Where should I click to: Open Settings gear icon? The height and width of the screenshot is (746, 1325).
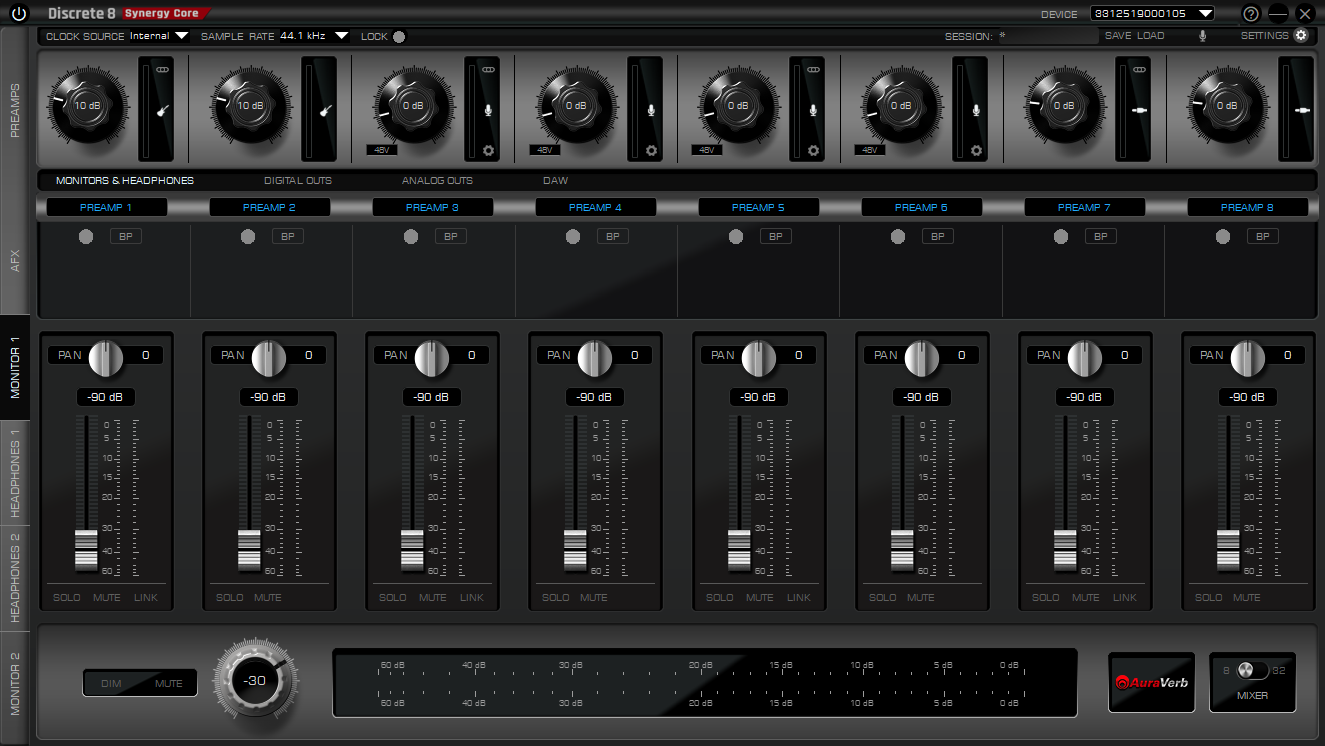pyautogui.click(x=1301, y=35)
